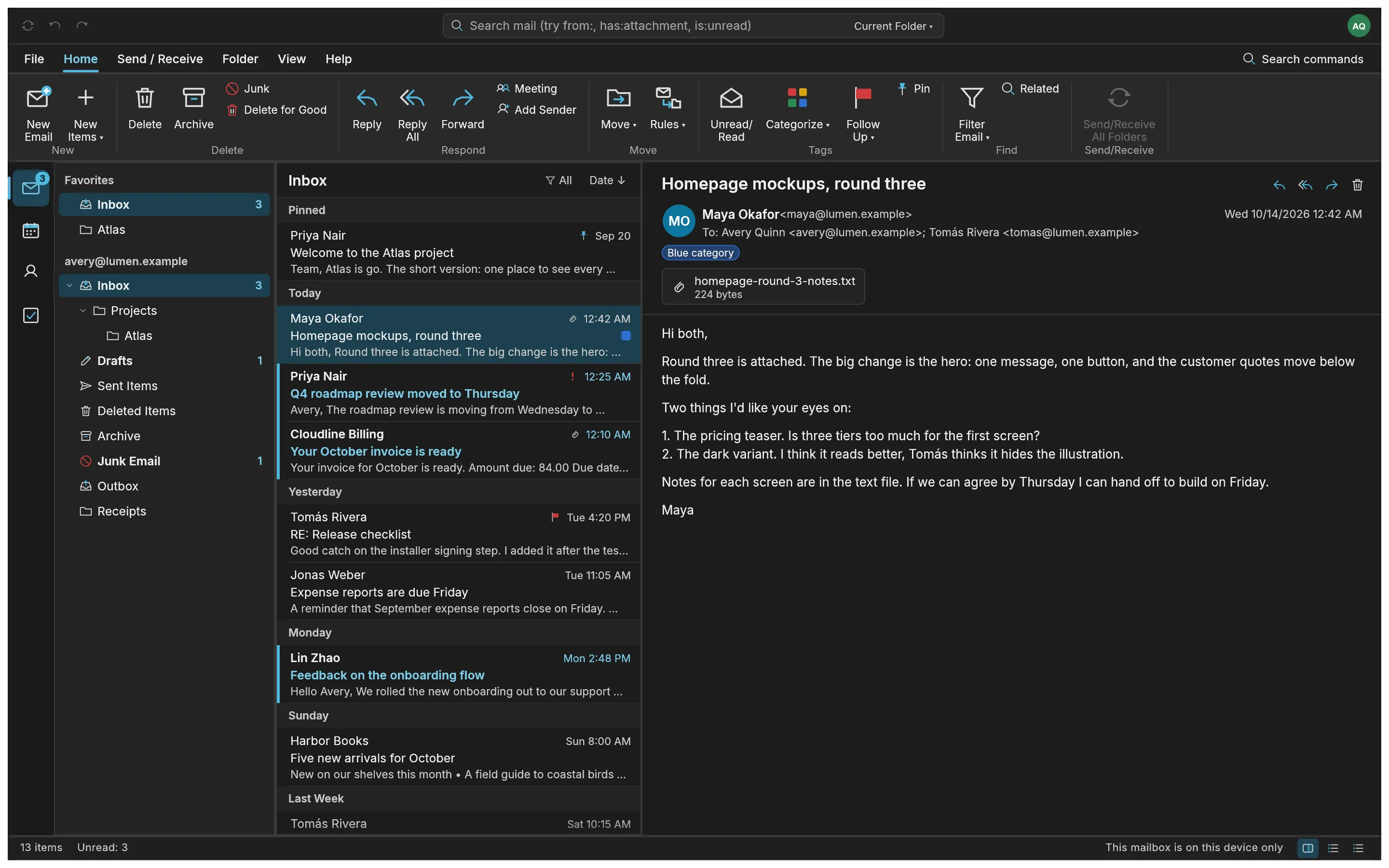Open the Categorize dropdown
Image resolution: width=1389 pixels, height=868 pixels.
[x=797, y=109]
